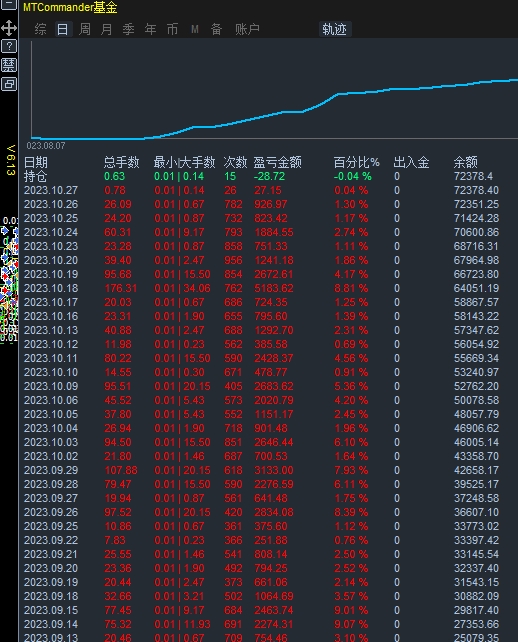
Task: Click the overlapping windows restore icon
Action: [x=9, y=84]
